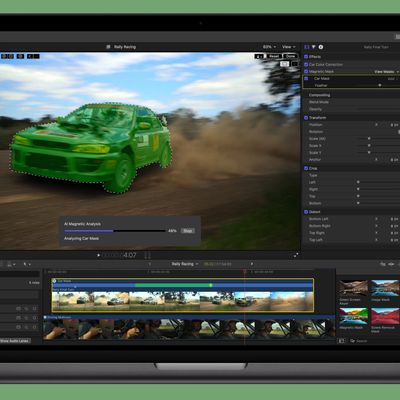Image resolution: width=400 pixels, height=400 pixels.
Task: Click the "Analyzing Car Mask" status text
Action: click(x=81, y=239)
